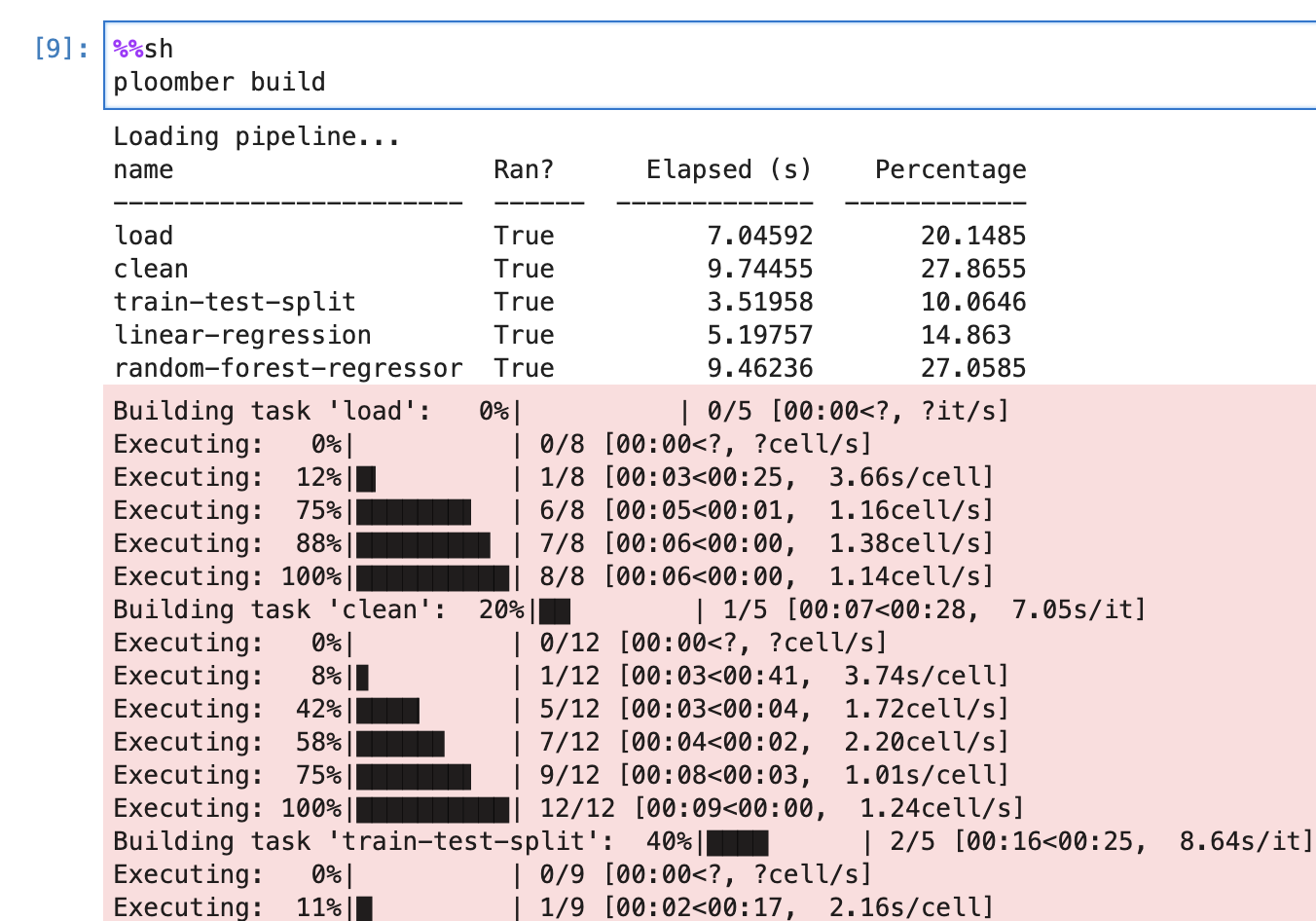Screen dimensions: 1316x921
Task: Click the 100% progress bar at 12/12
Action: pyautogui.click(x=433, y=808)
